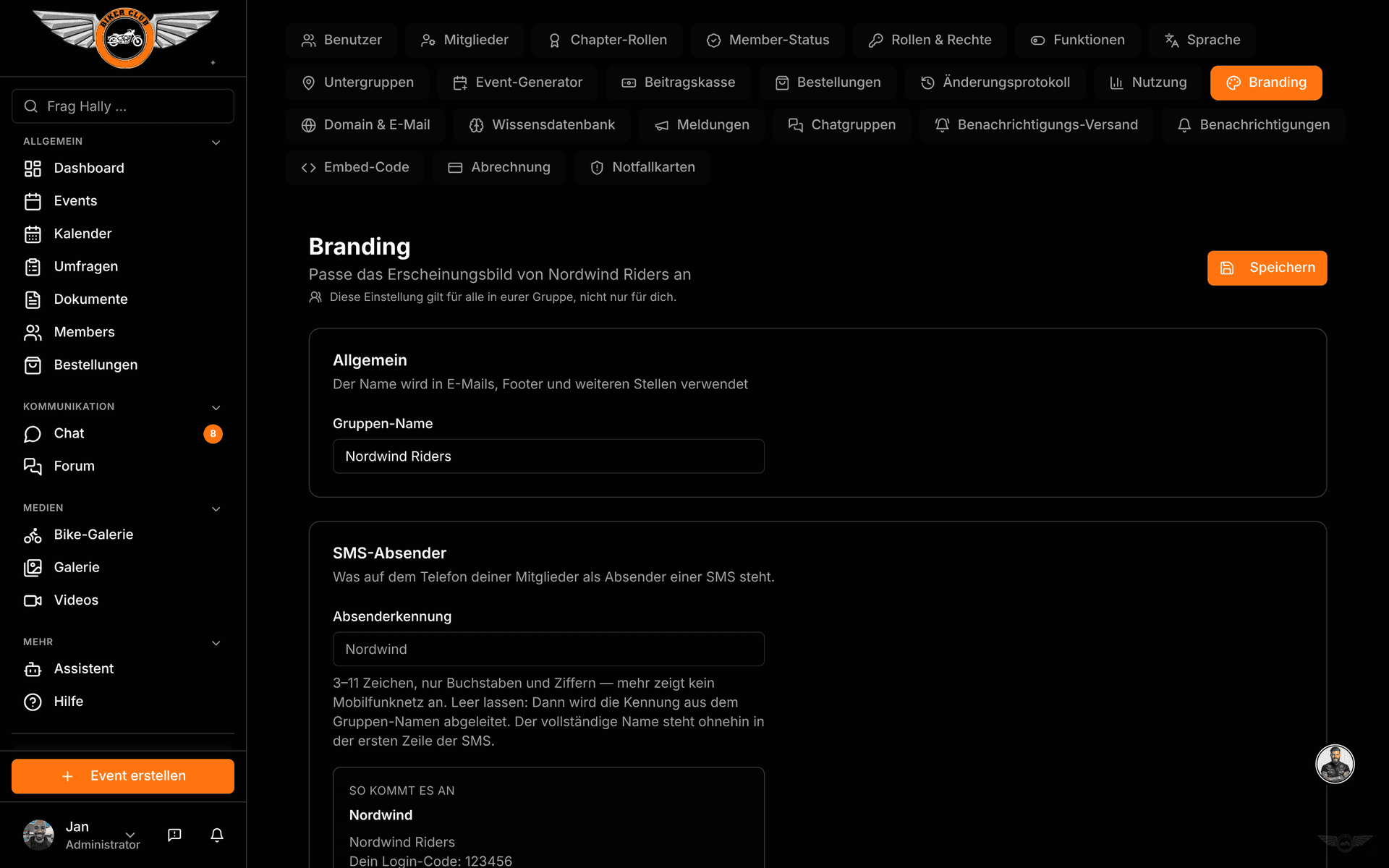Open the Dashboard sidebar icon

point(33,169)
